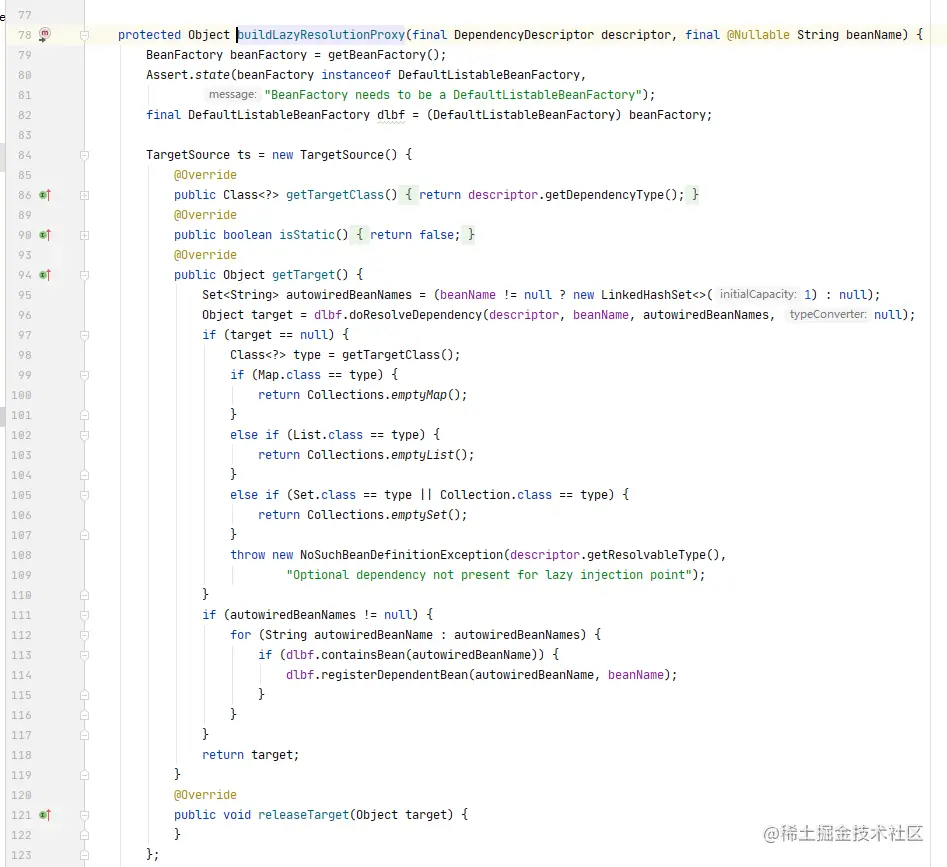Click the 'message:' parameter hint on line 81
947x867 pixels.
(233, 94)
